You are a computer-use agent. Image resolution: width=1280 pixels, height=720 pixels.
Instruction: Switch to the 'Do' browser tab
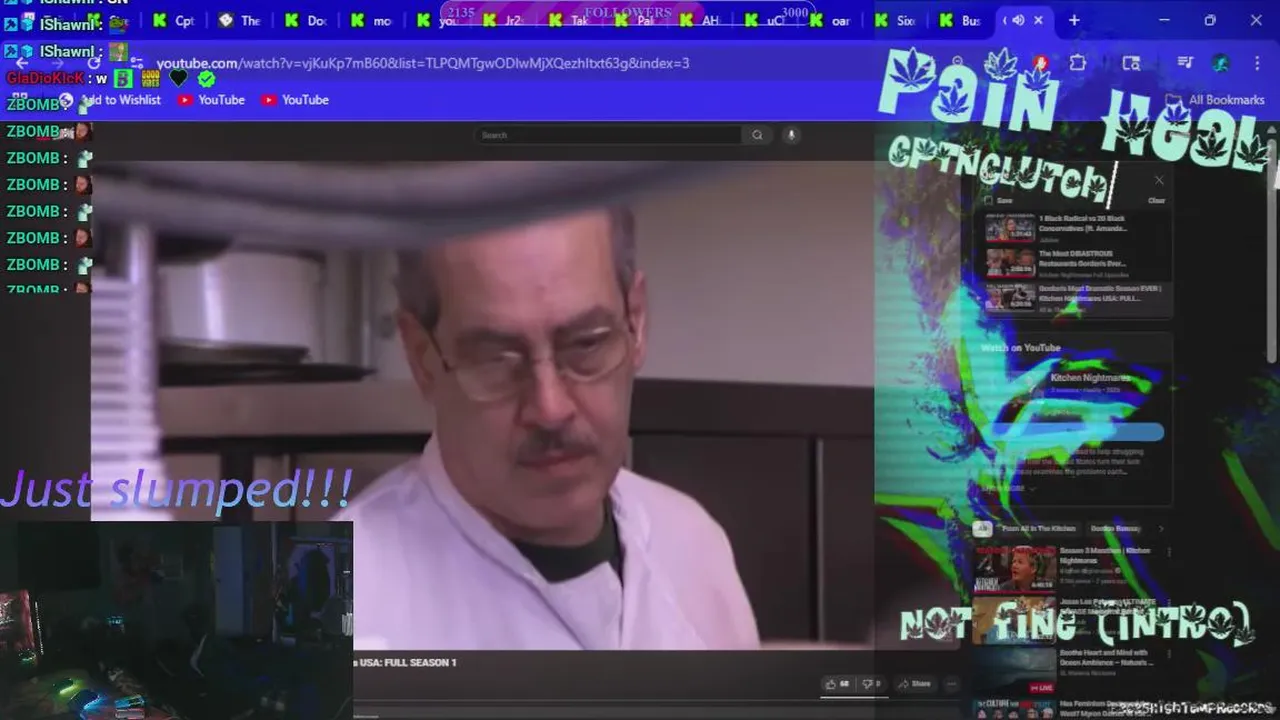[306, 20]
